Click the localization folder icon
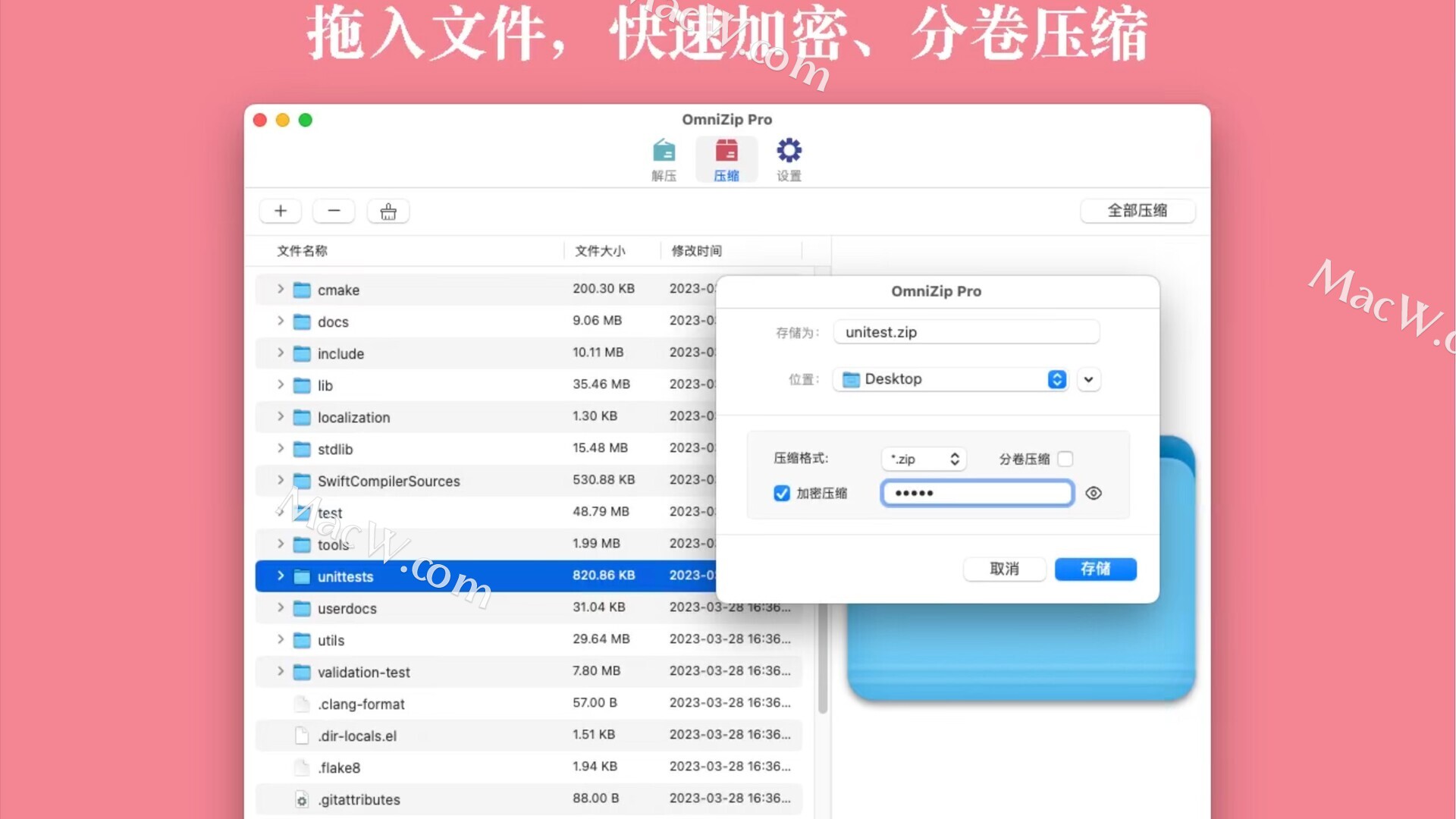 (x=302, y=417)
